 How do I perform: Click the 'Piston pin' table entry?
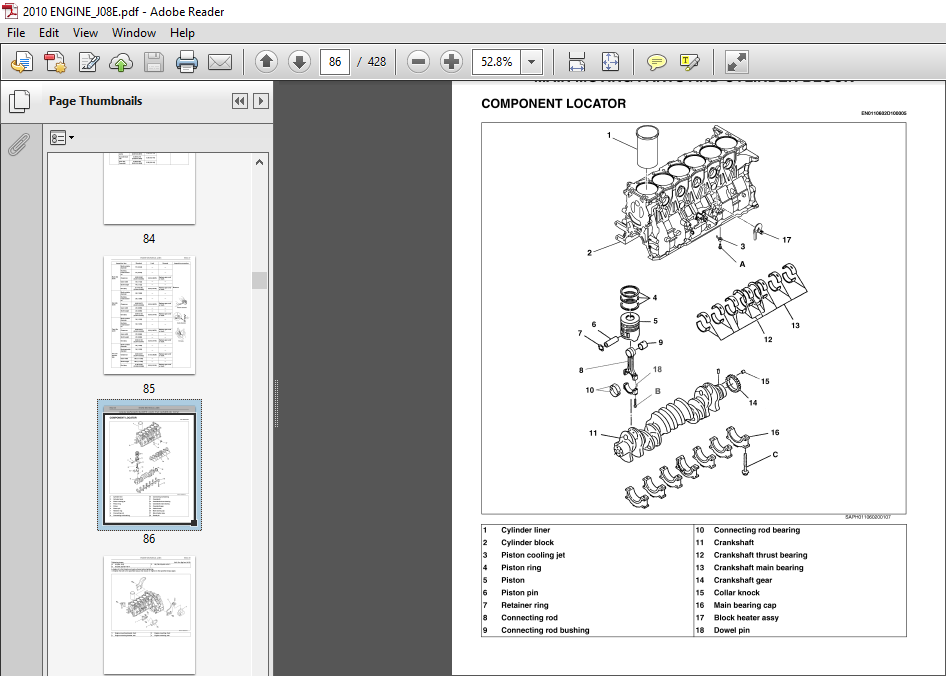click(x=519, y=593)
